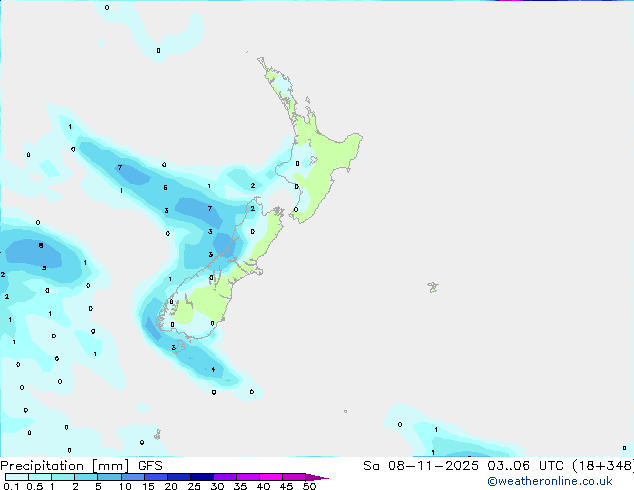634x490 pixels.
Task: Click the 1–2 mm legend color swatch
Action: click(63, 477)
